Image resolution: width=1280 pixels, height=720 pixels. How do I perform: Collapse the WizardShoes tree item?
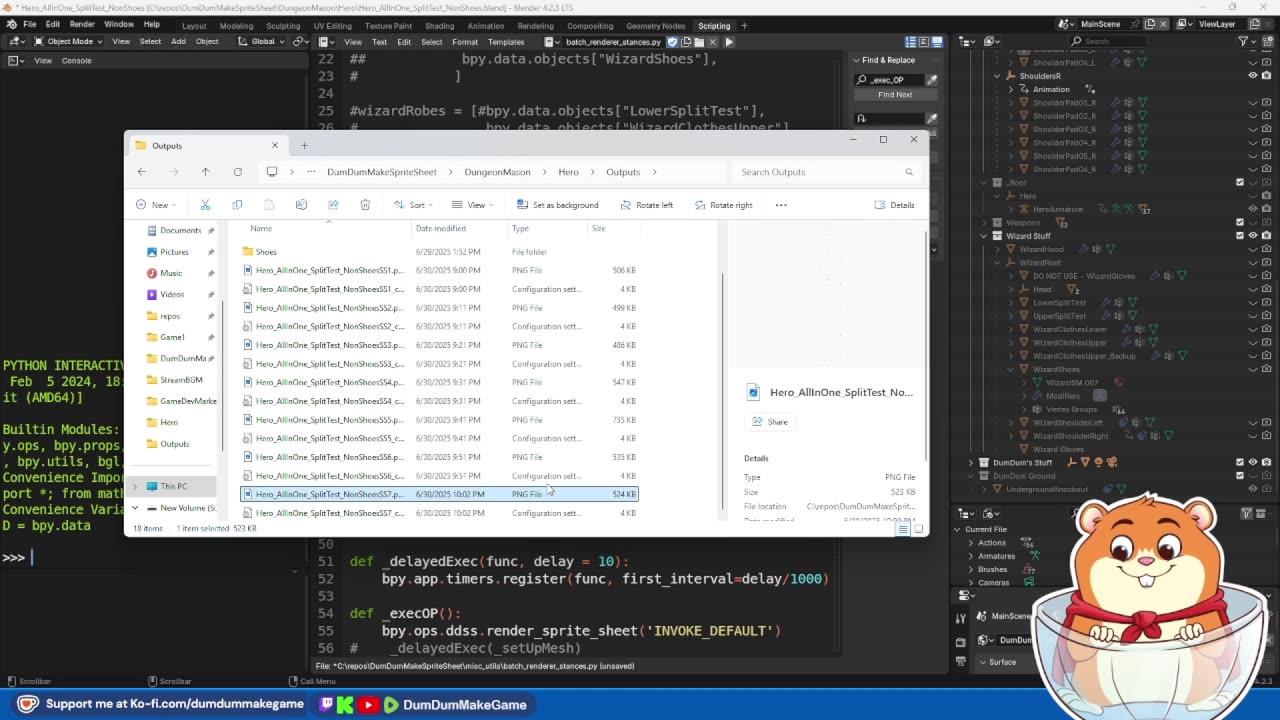point(1010,369)
